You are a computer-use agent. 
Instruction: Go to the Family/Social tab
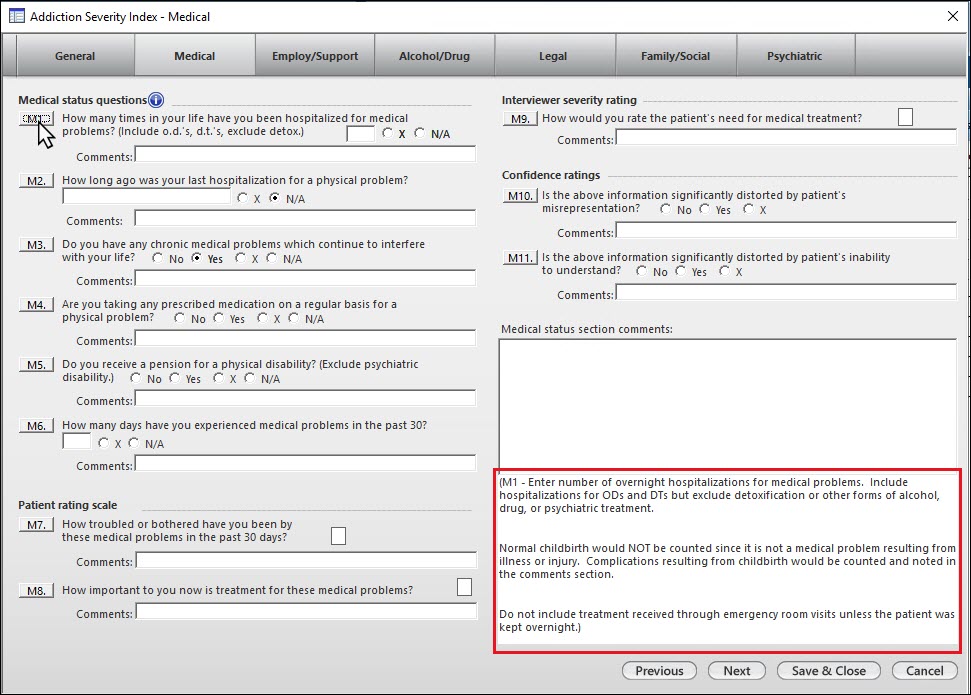(x=675, y=56)
